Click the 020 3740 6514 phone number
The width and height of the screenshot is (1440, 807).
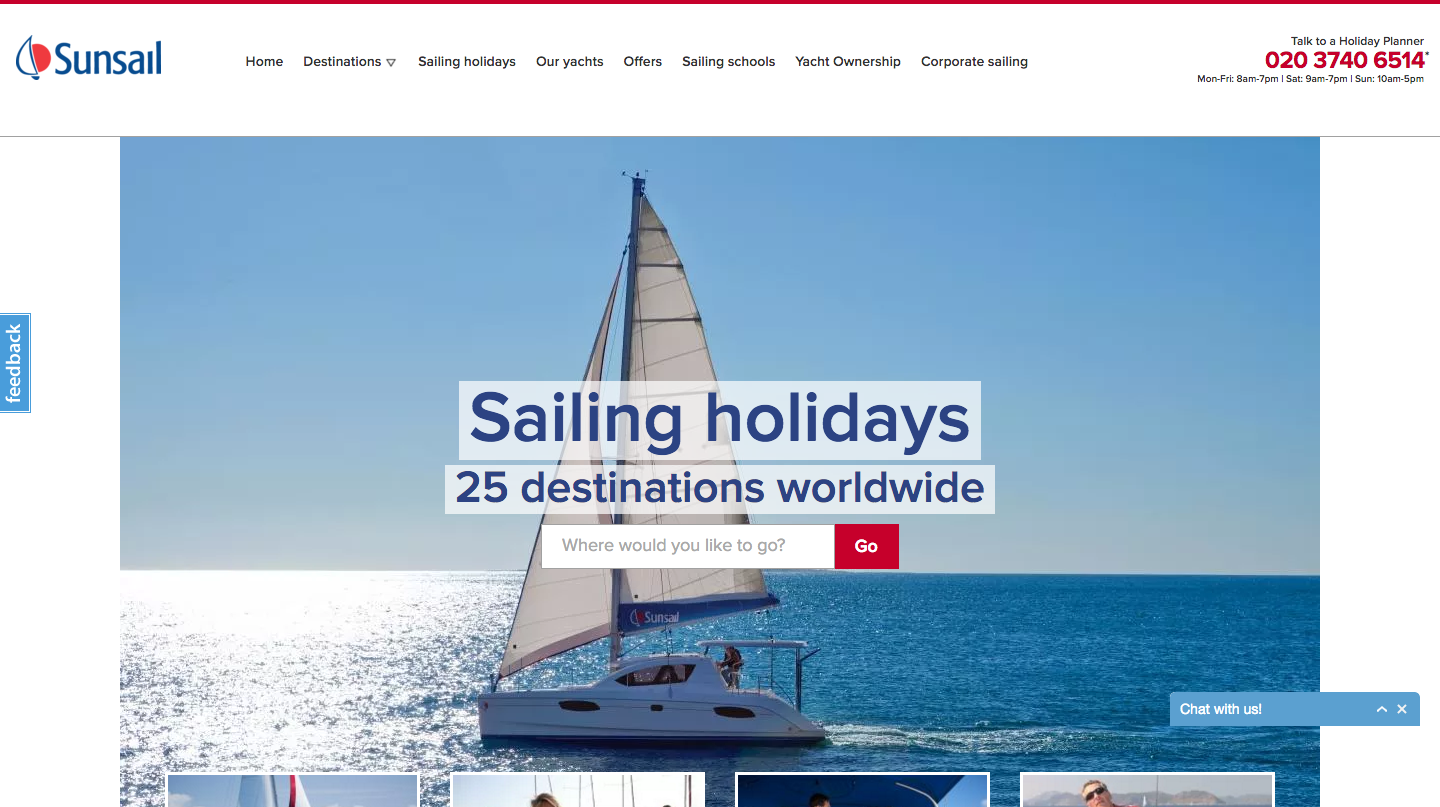click(x=1345, y=60)
